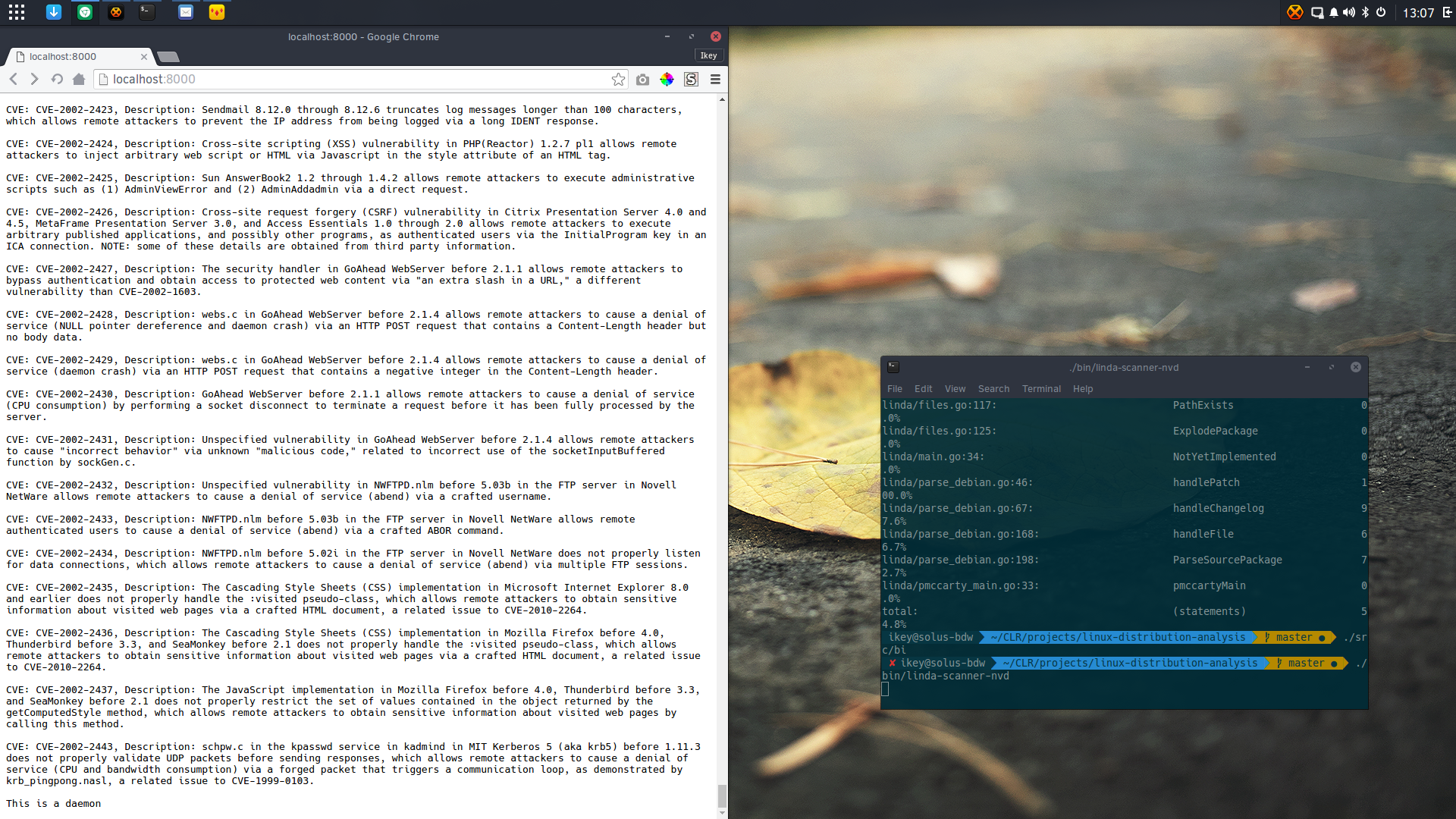Click the terminal window title bar icon

pyautogui.click(x=893, y=367)
